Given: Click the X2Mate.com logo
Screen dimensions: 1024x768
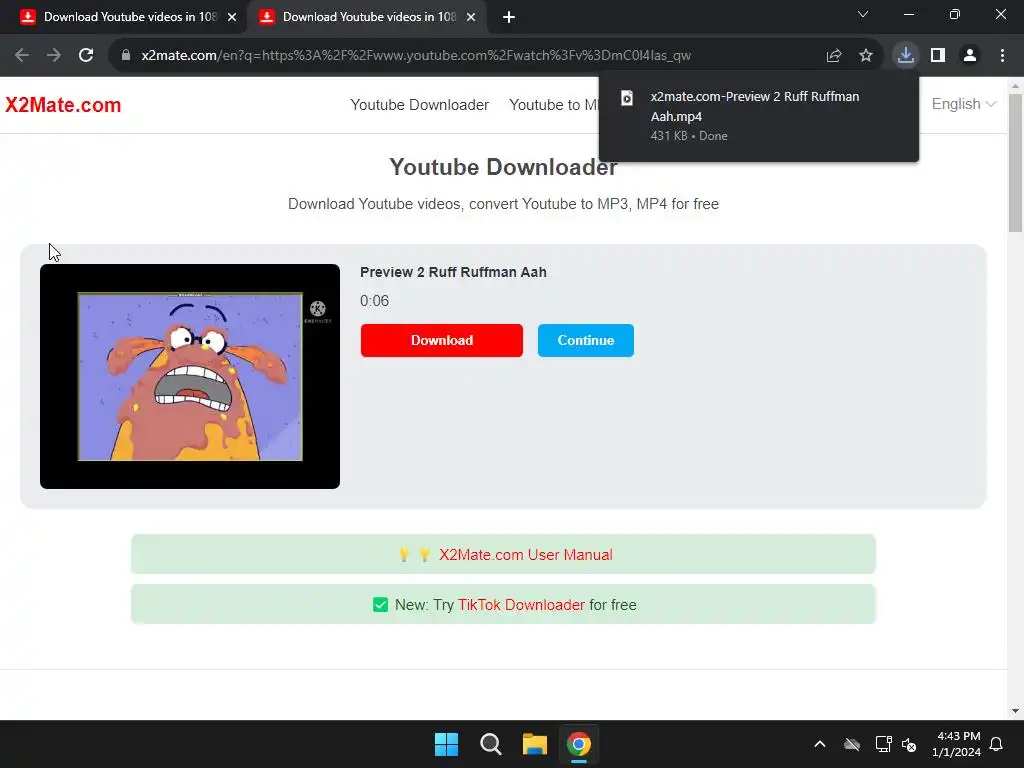Looking at the screenshot, I should [x=63, y=105].
